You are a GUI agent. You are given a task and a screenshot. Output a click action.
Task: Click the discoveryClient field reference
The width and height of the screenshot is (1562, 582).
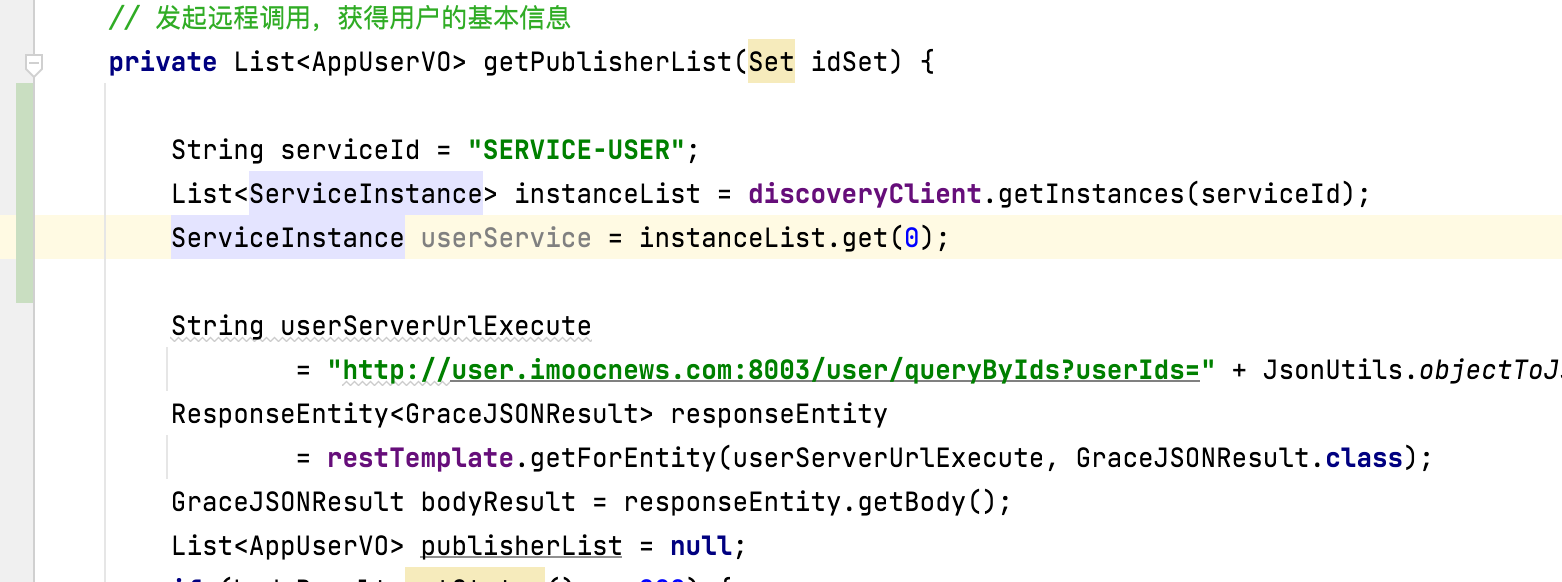point(865,194)
